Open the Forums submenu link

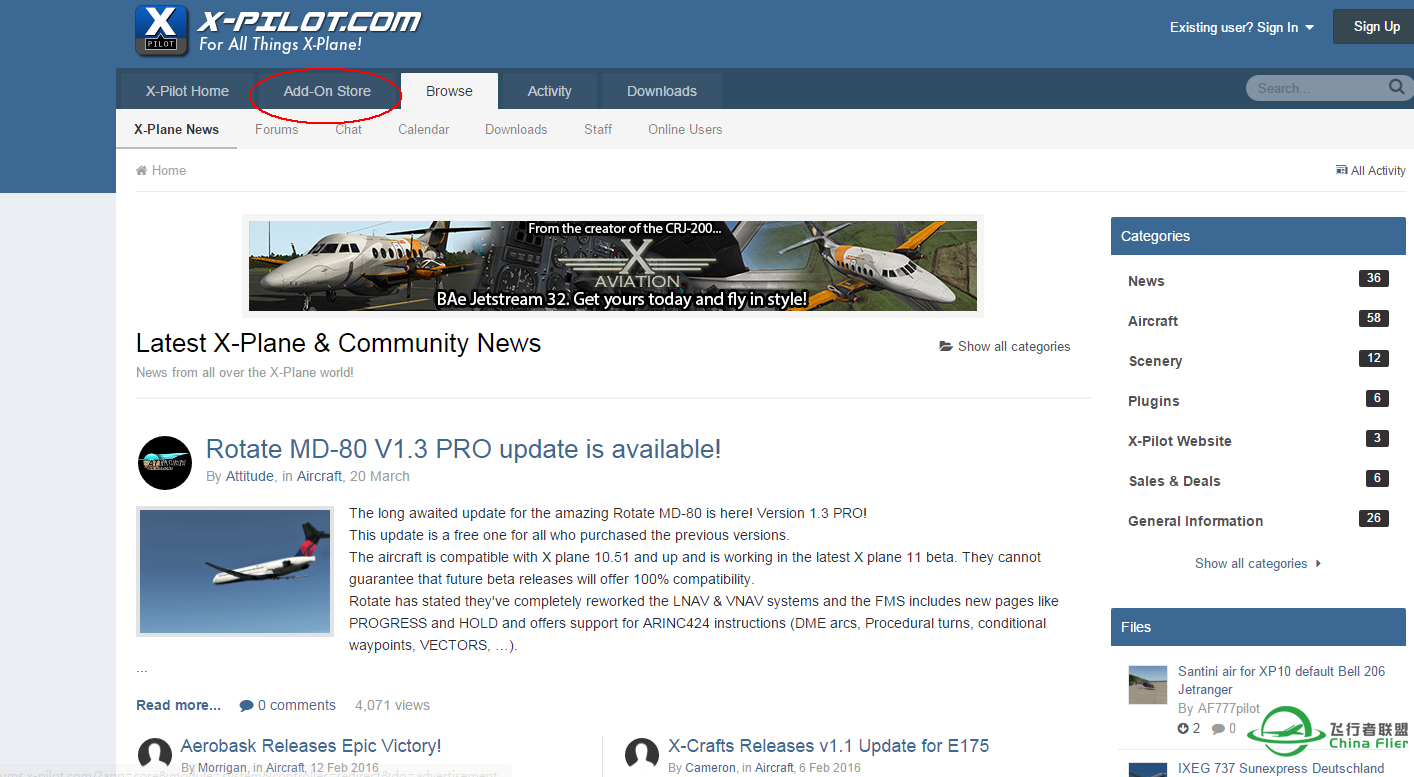[x=276, y=130]
